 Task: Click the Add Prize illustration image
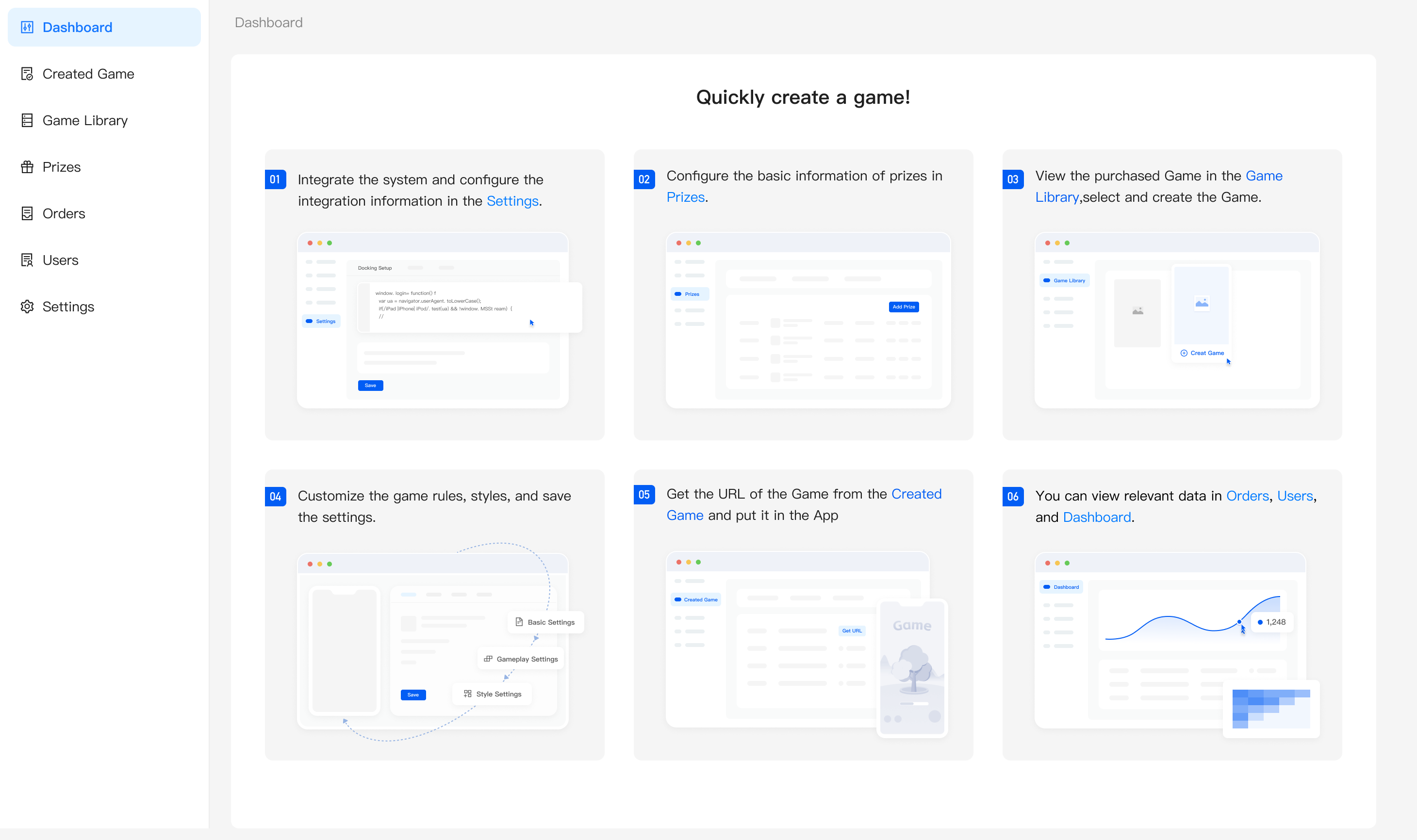point(807,320)
